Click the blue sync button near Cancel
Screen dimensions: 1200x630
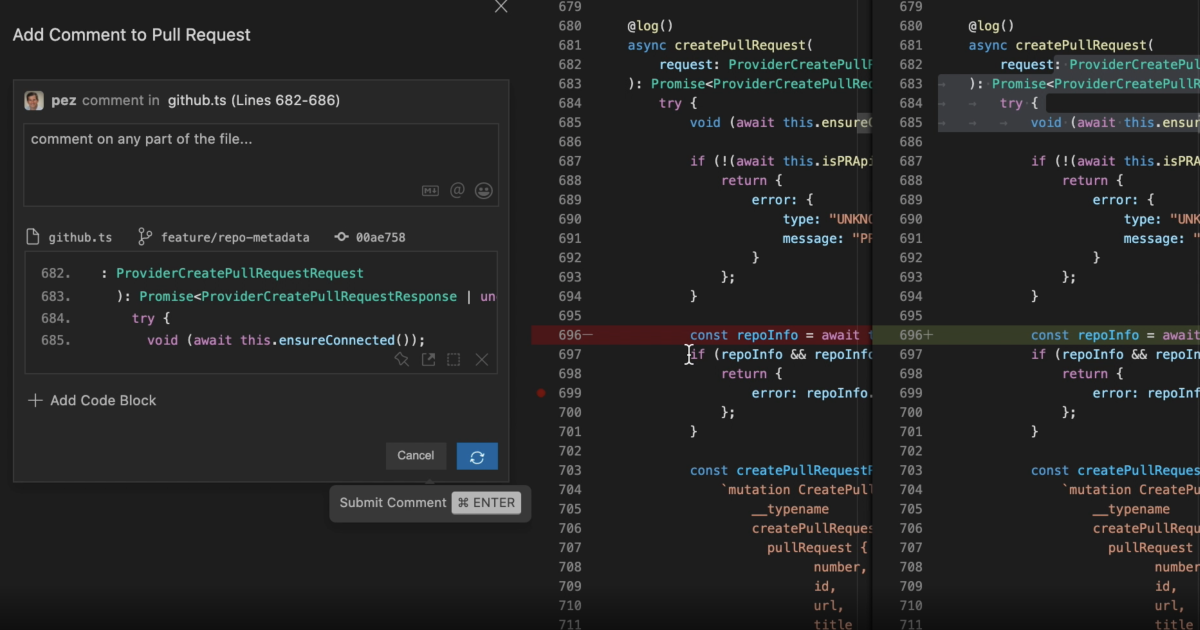click(x=477, y=456)
